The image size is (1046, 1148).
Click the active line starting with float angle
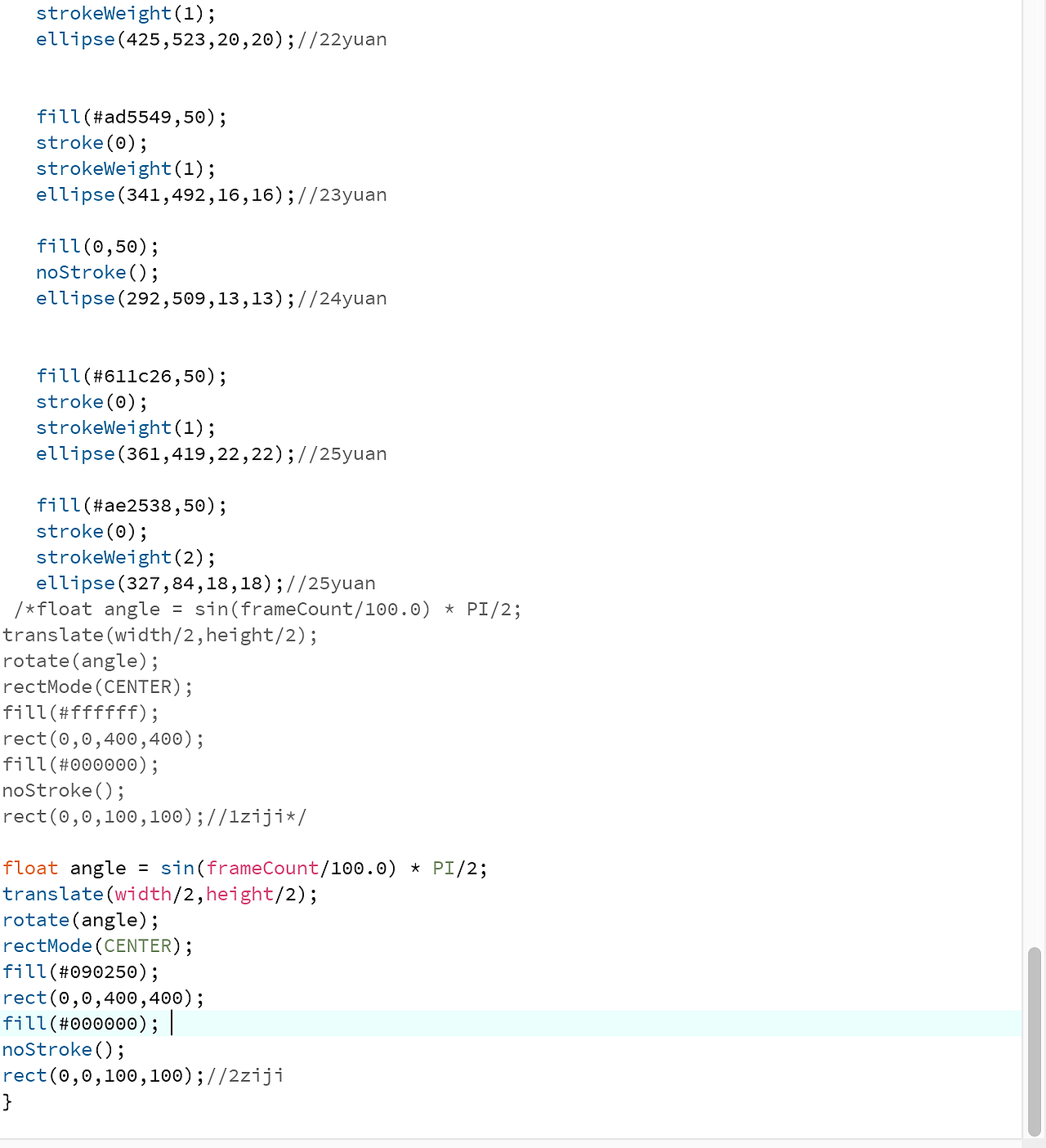[x=245, y=868]
